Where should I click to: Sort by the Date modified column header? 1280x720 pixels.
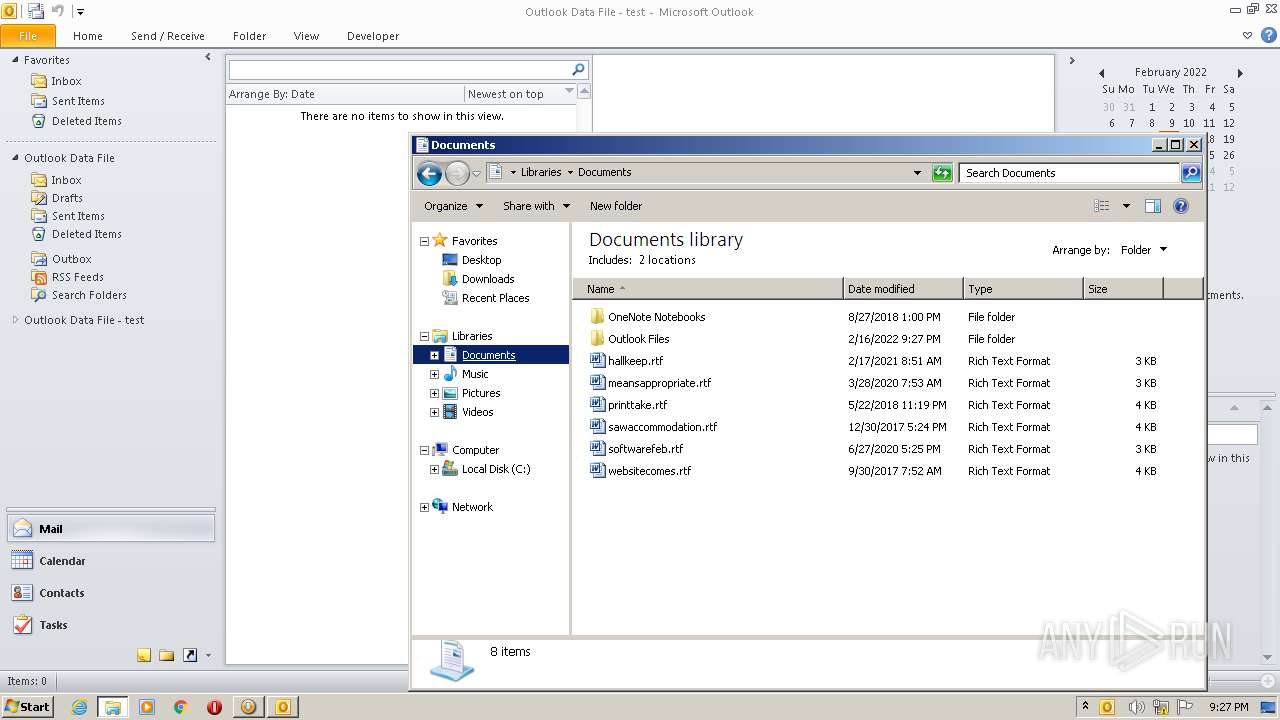pos(903,289)
